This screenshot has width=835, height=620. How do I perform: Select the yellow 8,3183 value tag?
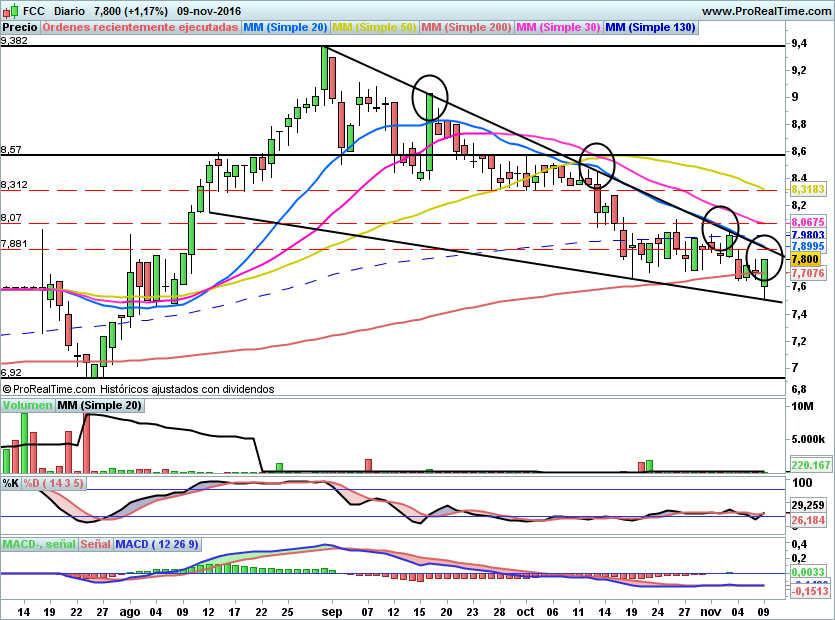point(806,188)
